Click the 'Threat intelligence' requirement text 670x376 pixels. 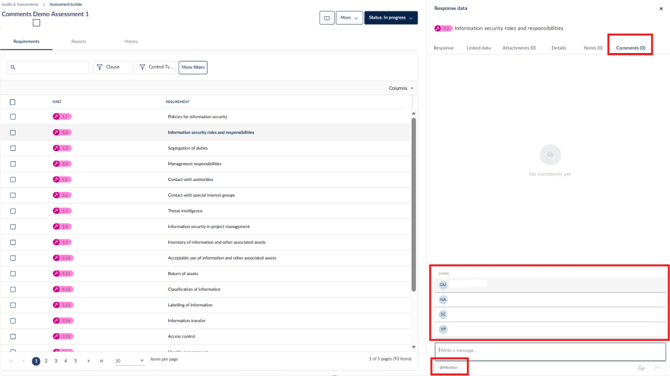click(x=185, y=211)
